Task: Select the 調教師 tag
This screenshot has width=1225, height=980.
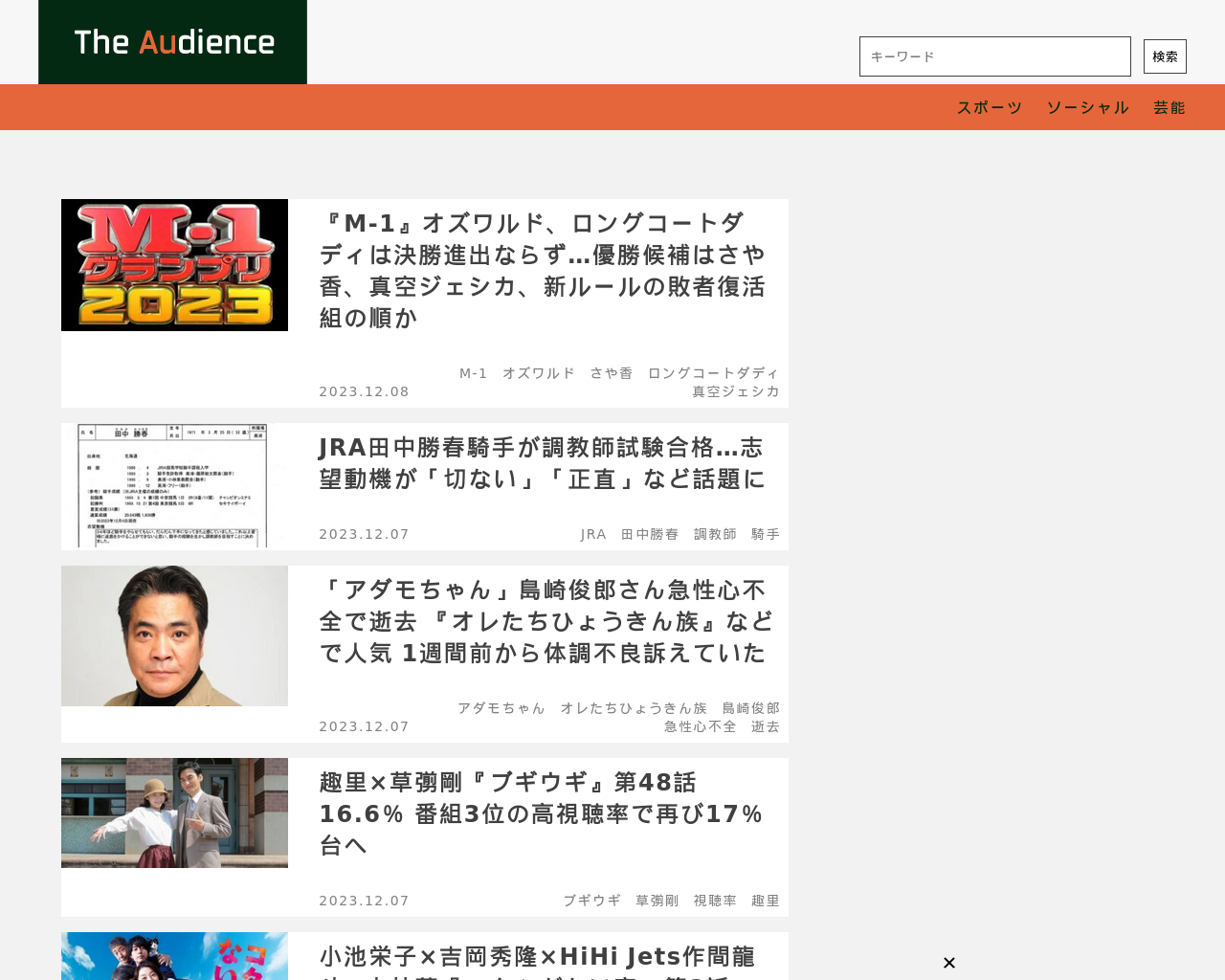Action: click(x=715, y=534)
